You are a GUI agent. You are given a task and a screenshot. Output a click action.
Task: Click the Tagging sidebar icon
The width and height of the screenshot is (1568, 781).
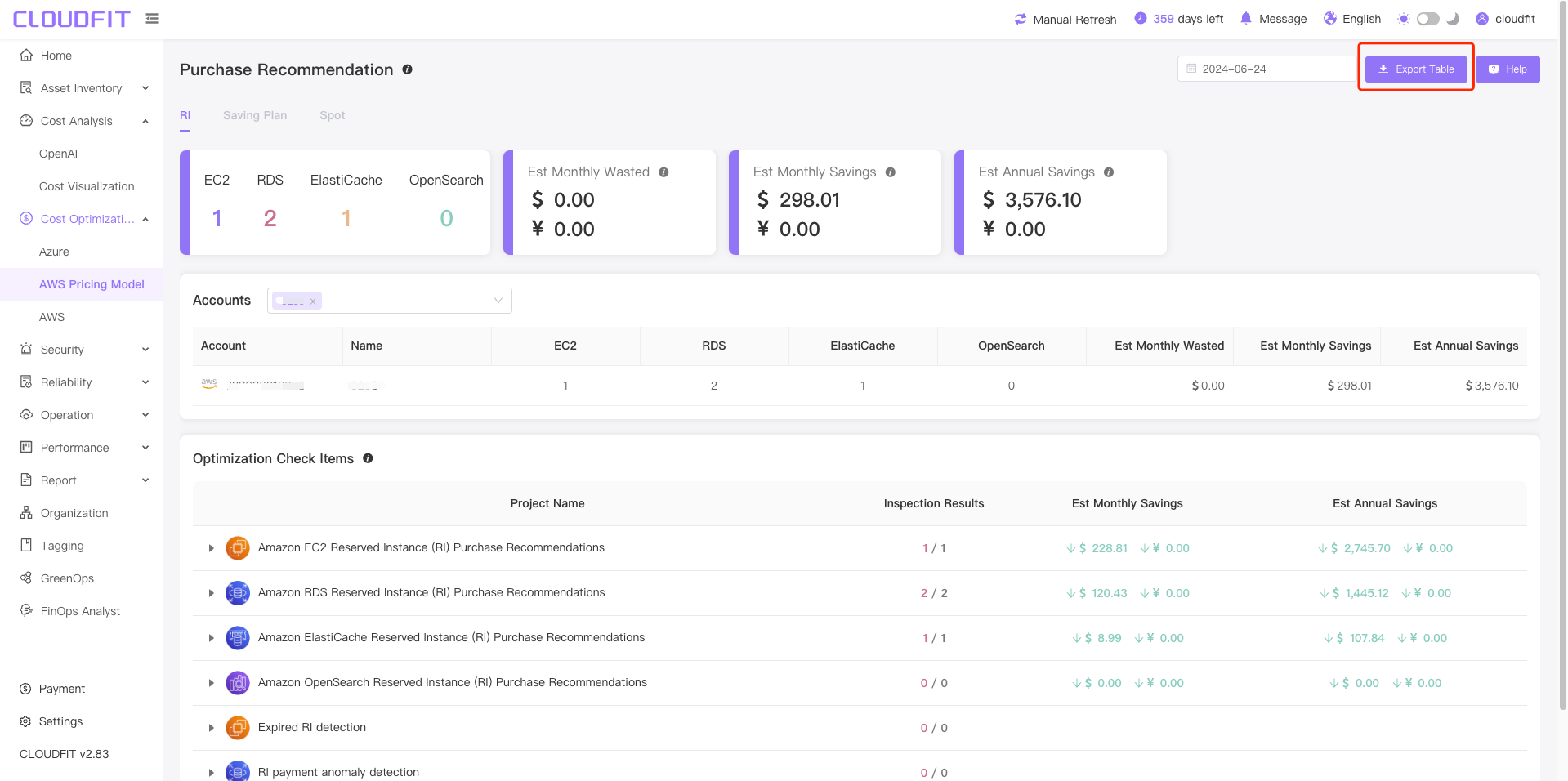click(x=26, y=545)
